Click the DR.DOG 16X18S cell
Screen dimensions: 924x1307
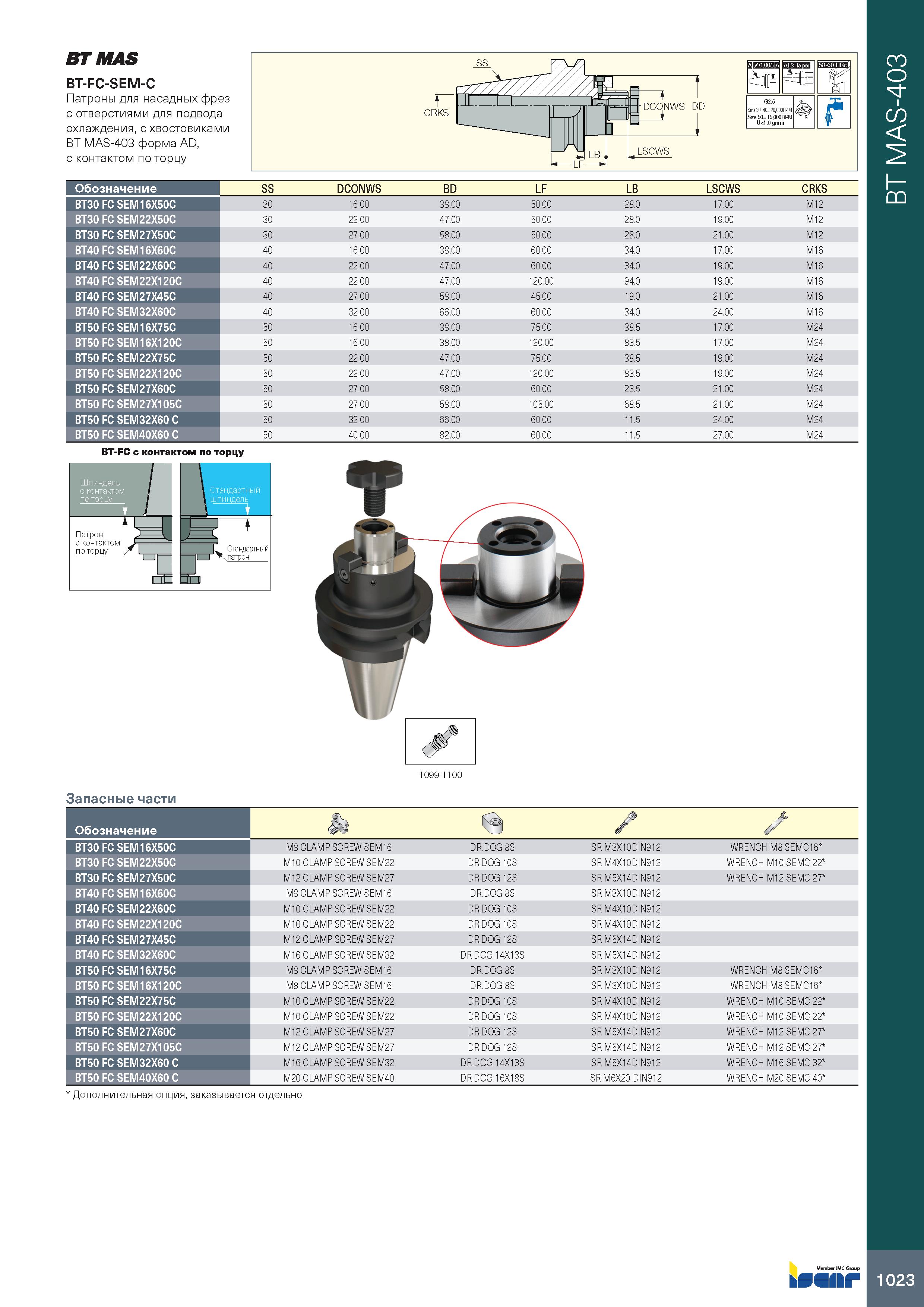tap(493, 1077)
